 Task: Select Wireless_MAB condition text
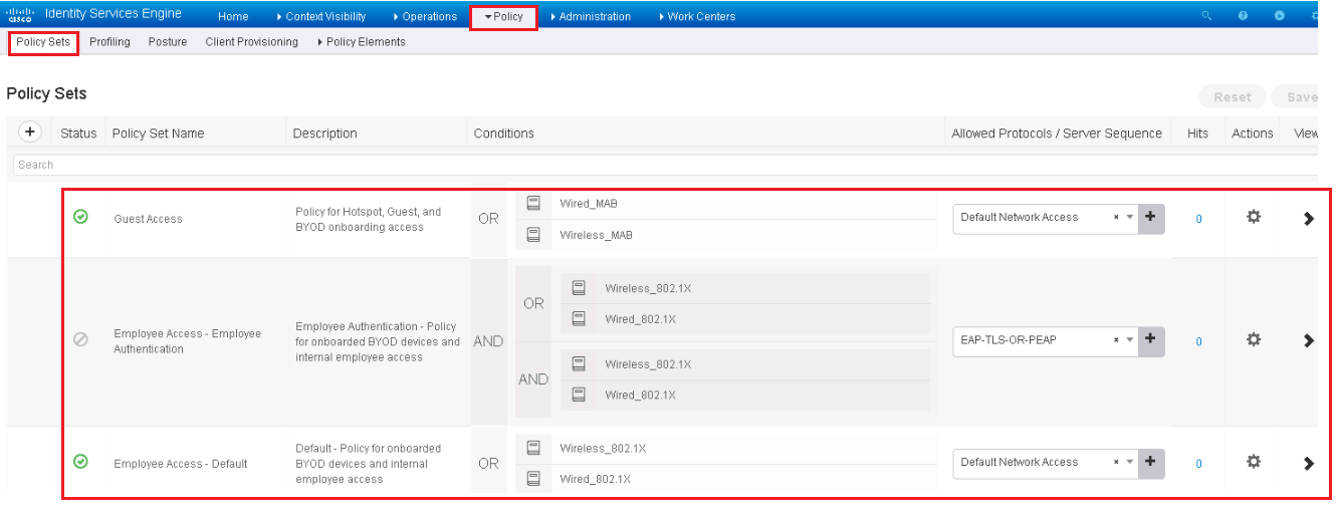pyautogui.click(x=596, y=235)
